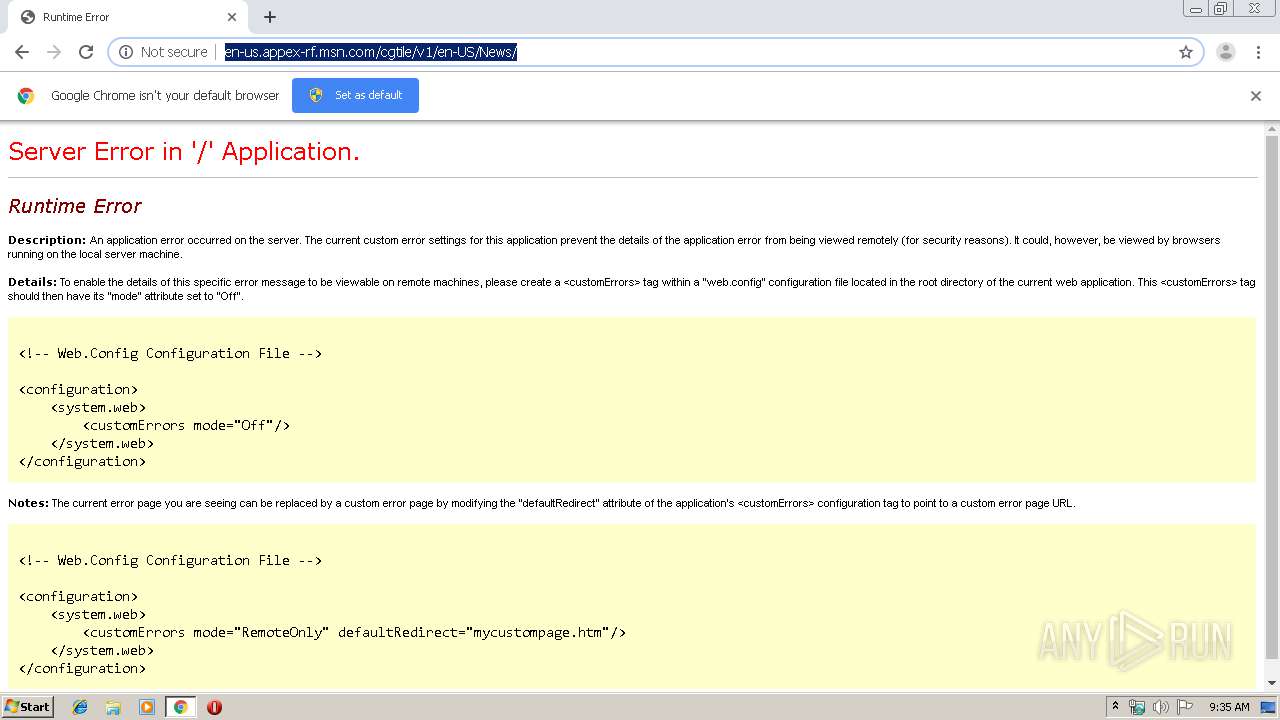
Task: Dismiss the default browser notification bar
Action: 1256,96
